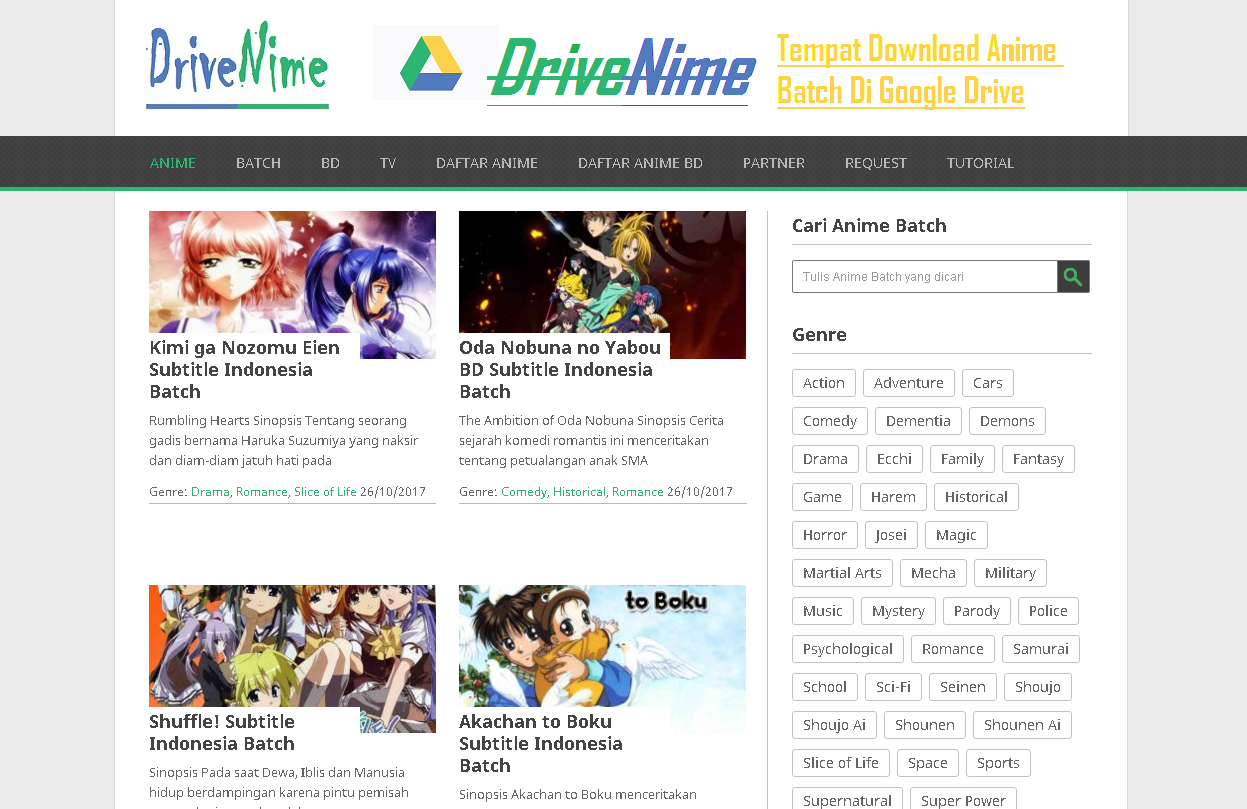Pick the Samurai genre tag
This screenshot has height=809, width=1247.
pos(1041,649)
